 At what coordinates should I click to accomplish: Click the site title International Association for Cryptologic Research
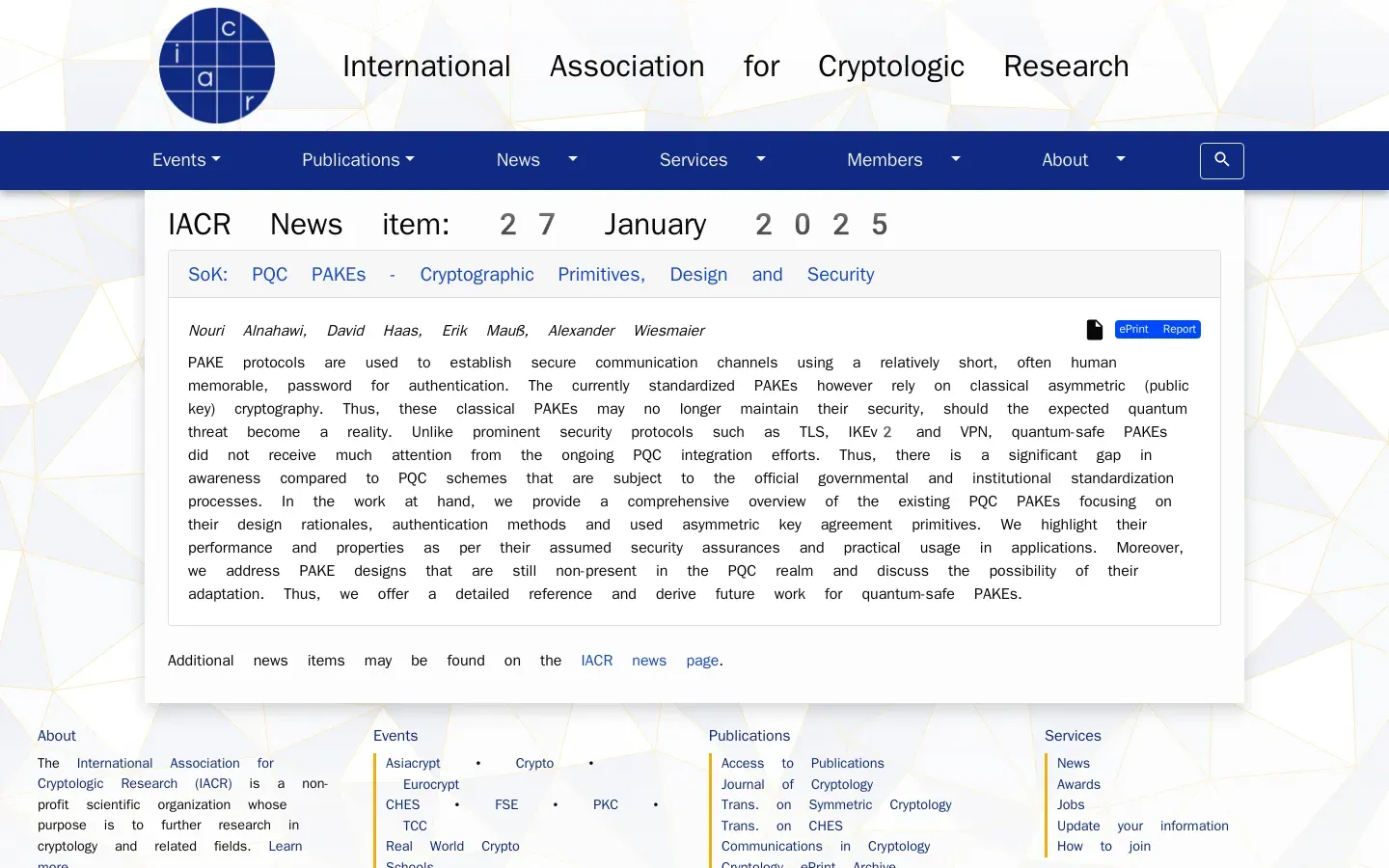736,66
